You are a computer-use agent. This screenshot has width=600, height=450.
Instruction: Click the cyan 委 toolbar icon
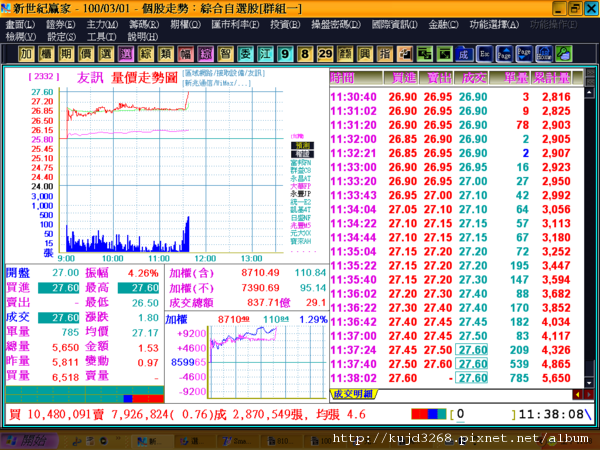[245, 54]
